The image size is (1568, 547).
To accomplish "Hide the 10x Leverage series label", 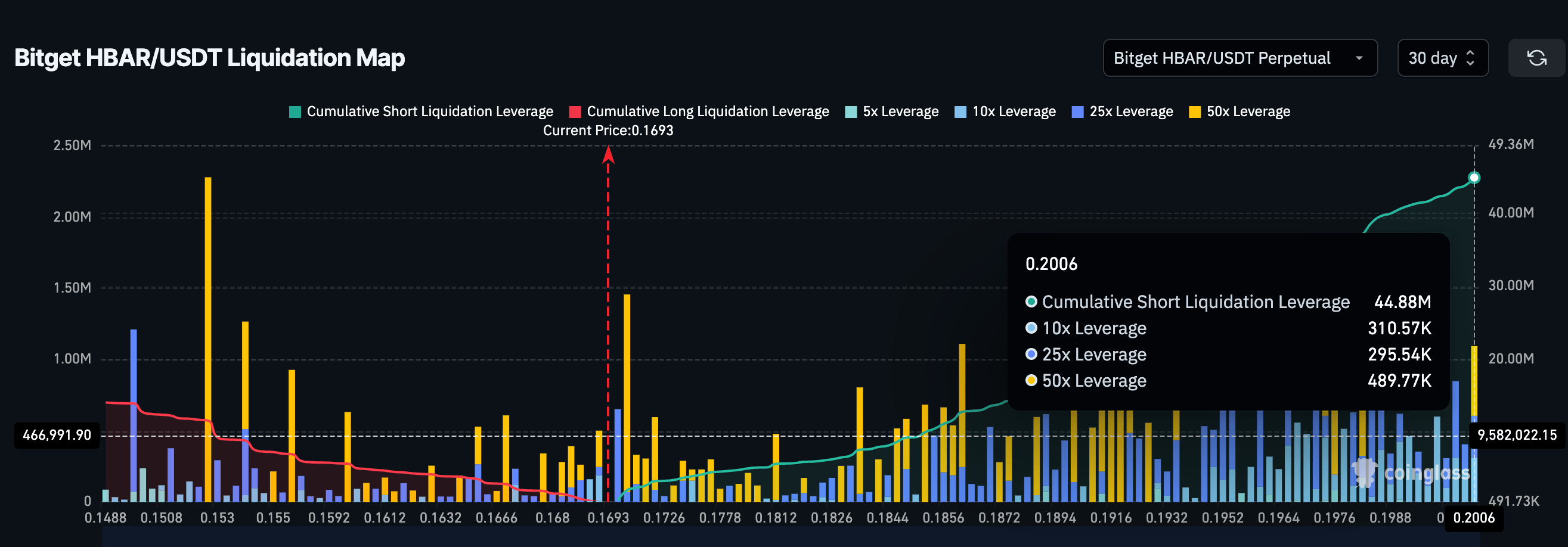I will [1014, 111].
